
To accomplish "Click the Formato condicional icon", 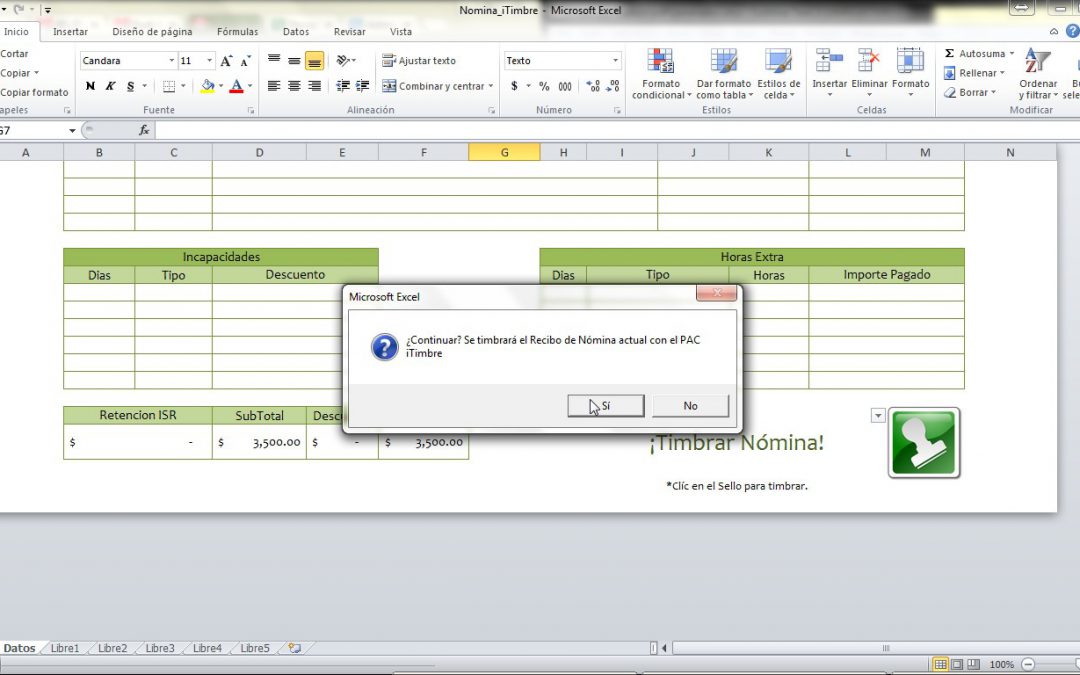I will click(659, 62).
